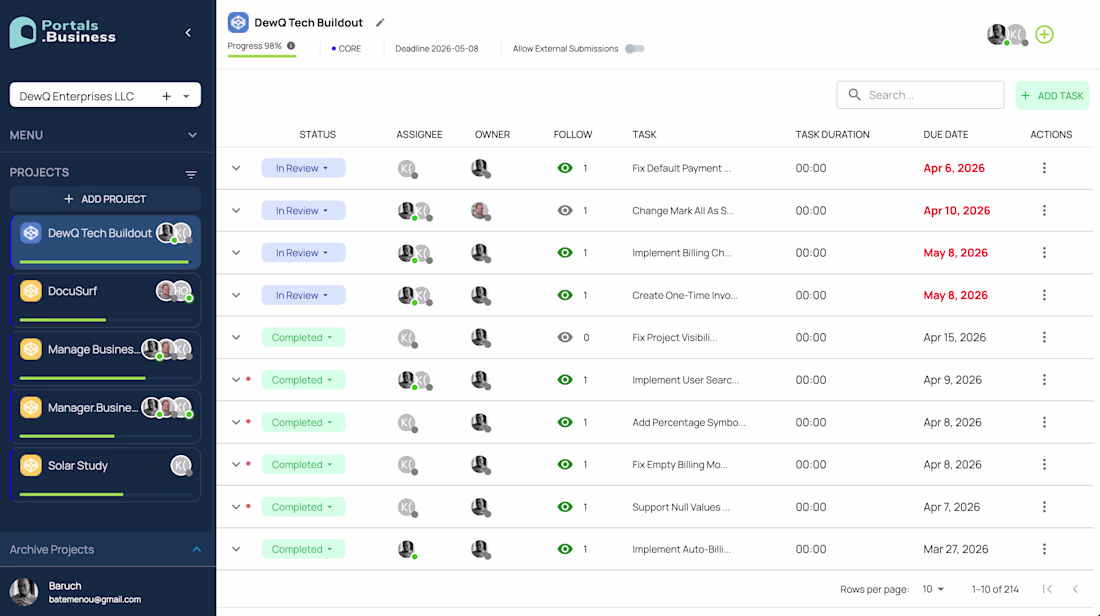Open actions menu for Implement Auto-Billing task
Image resolution: width=1100 pixels, height=616 pixels.
point(1044,549)
